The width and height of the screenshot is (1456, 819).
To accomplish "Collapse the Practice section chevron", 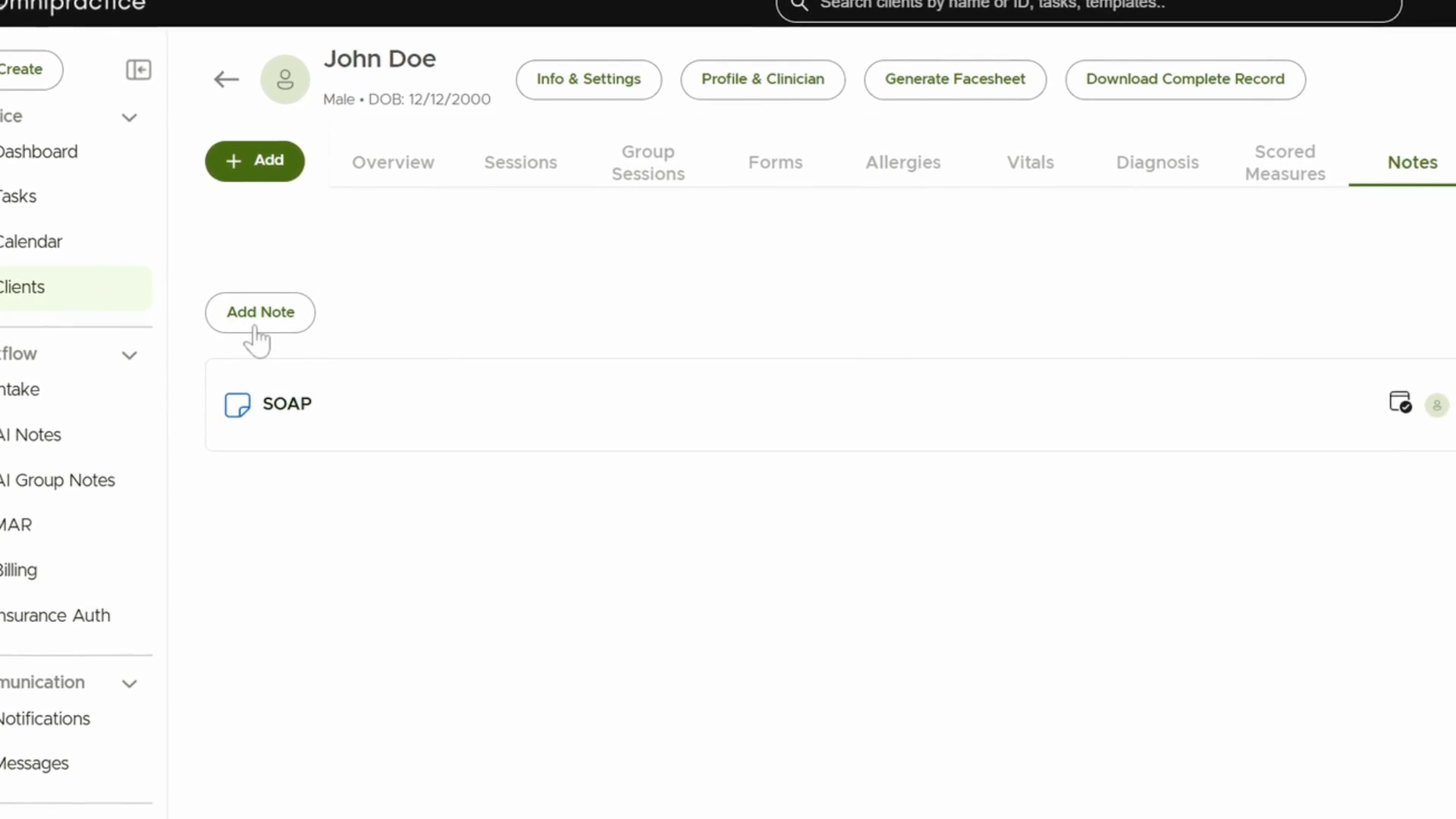I will 130,118.
